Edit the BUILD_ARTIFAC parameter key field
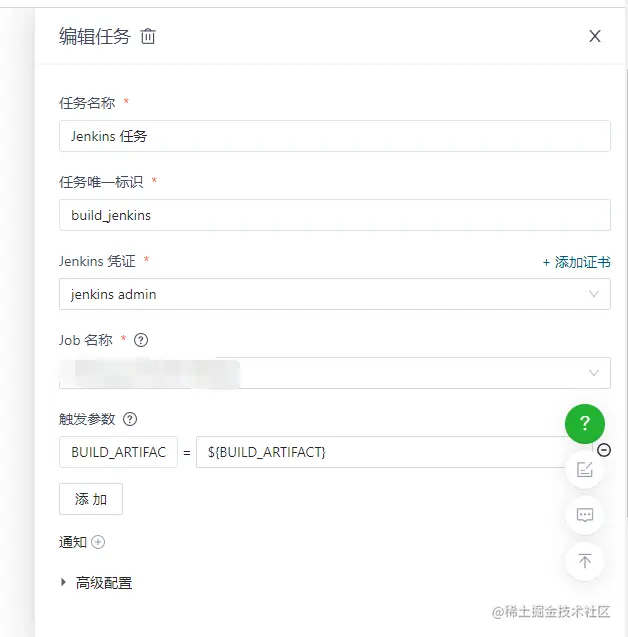This screenshot has height=637, width=628. pos(118,452)
